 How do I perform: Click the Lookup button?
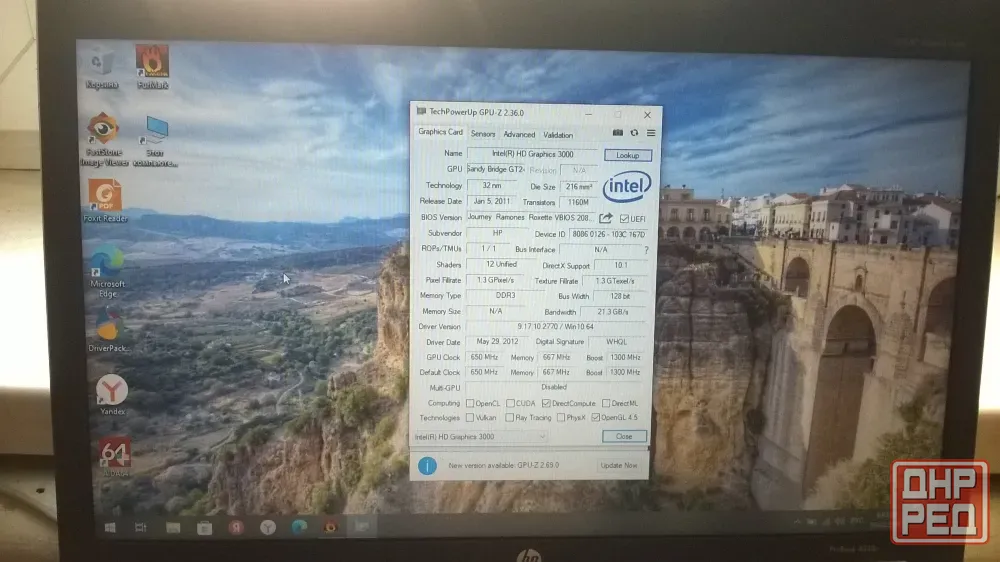[x=628, y=155]
